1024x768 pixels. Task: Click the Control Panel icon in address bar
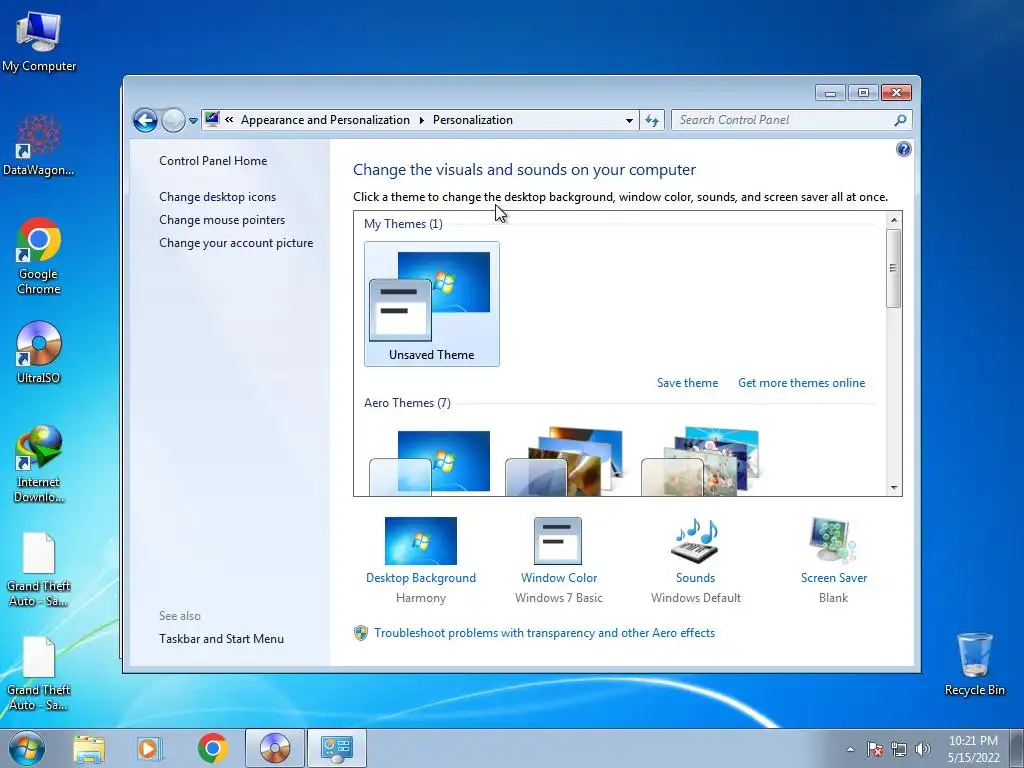pos(212,120)
